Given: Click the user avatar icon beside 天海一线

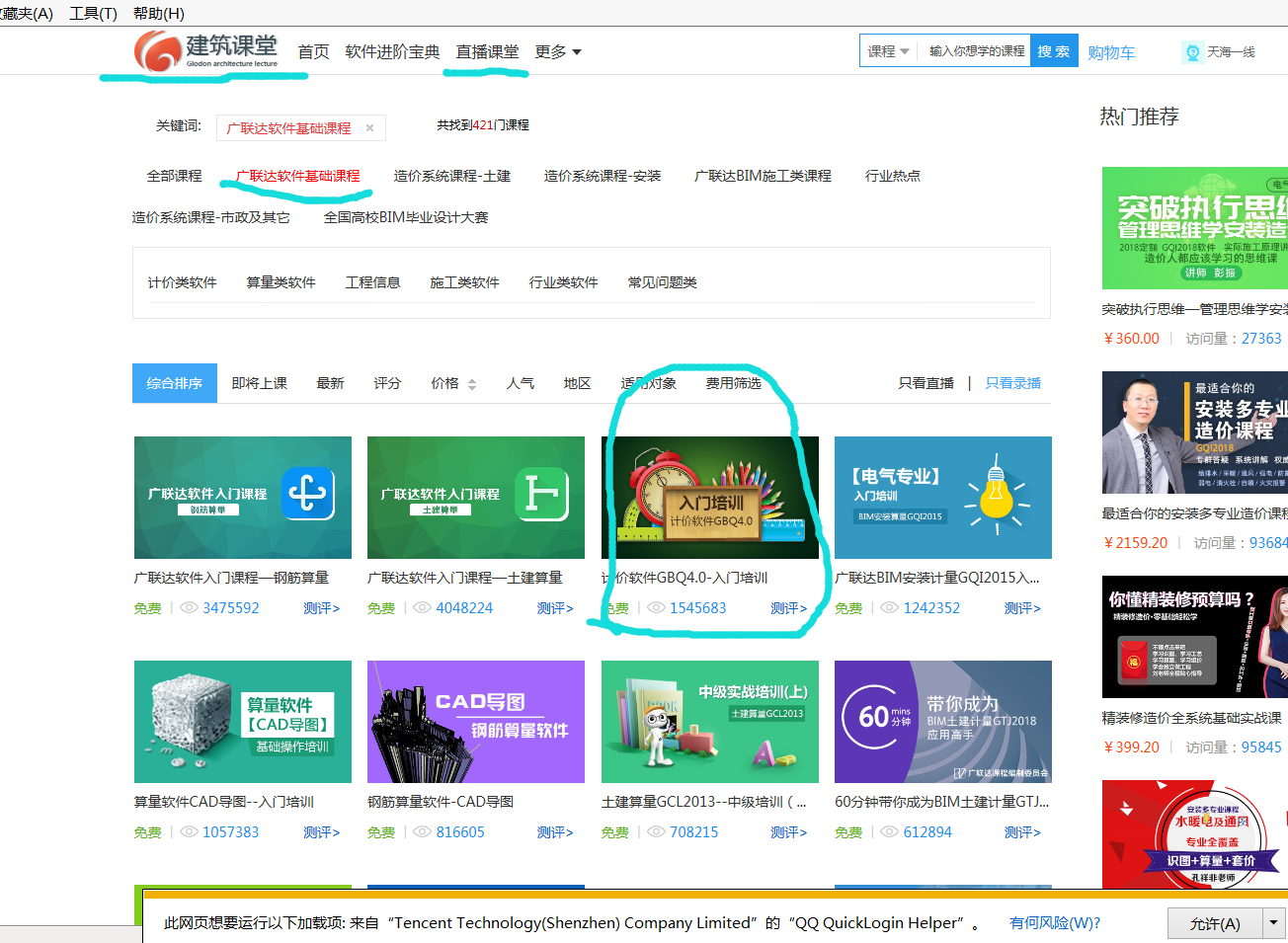Looking at the screenshot, I should pos(1192,52).
